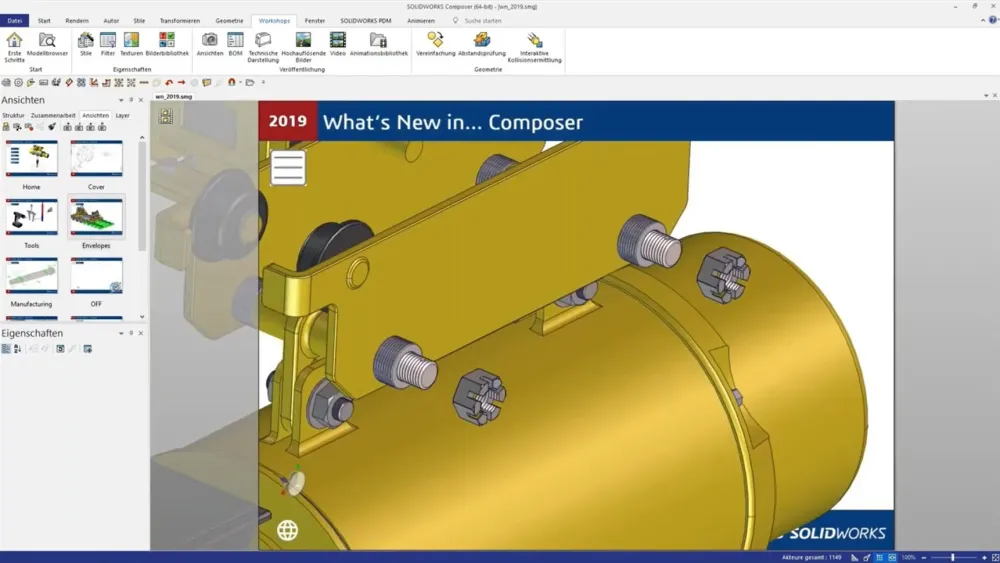
Task: Click the Suche starten search field
Action: [x=483, y=20]
